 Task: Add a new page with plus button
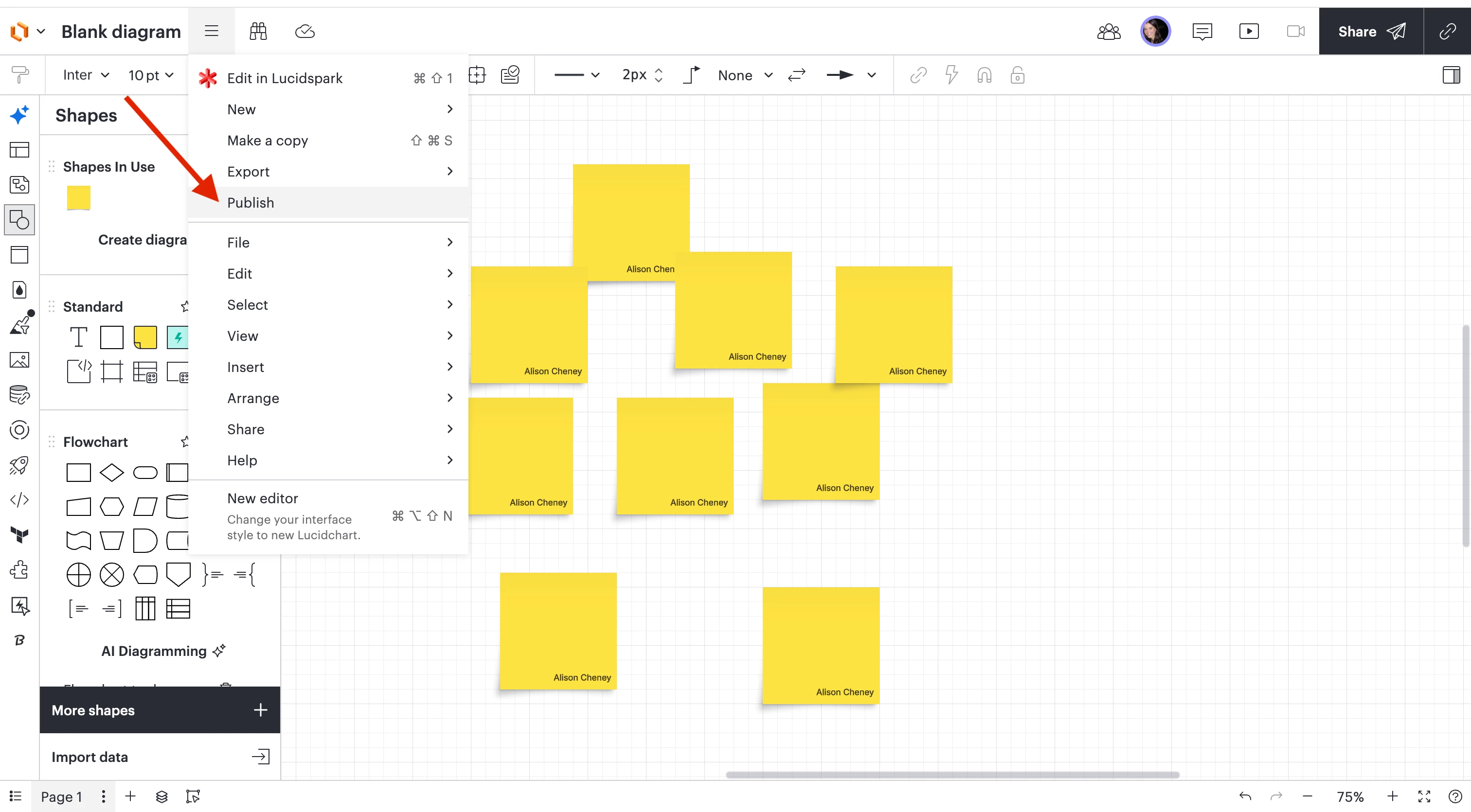point(130,796)
